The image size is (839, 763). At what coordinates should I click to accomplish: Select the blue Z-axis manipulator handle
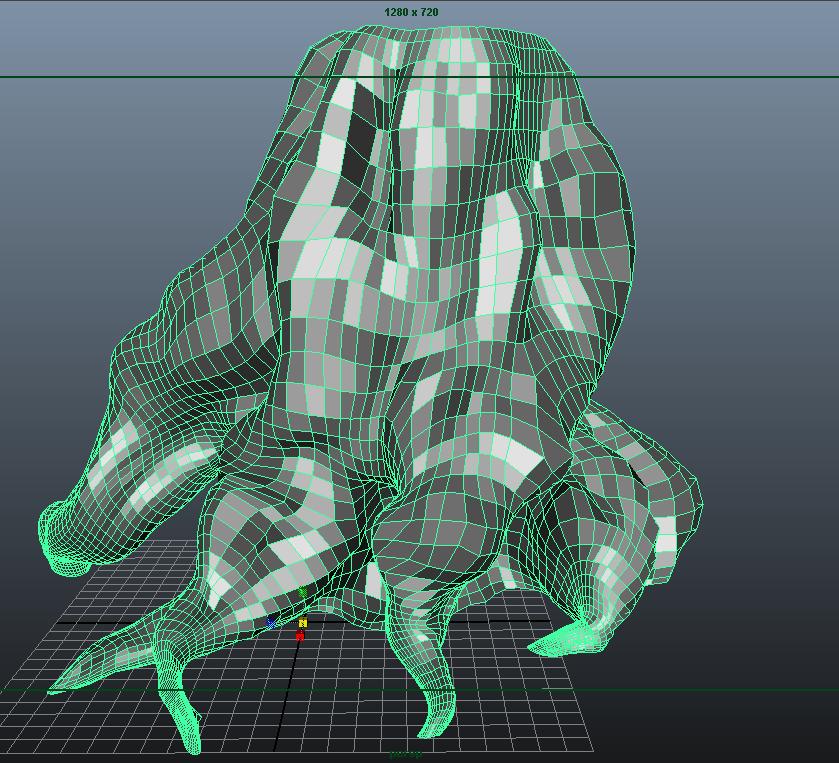tap(270, 622)
